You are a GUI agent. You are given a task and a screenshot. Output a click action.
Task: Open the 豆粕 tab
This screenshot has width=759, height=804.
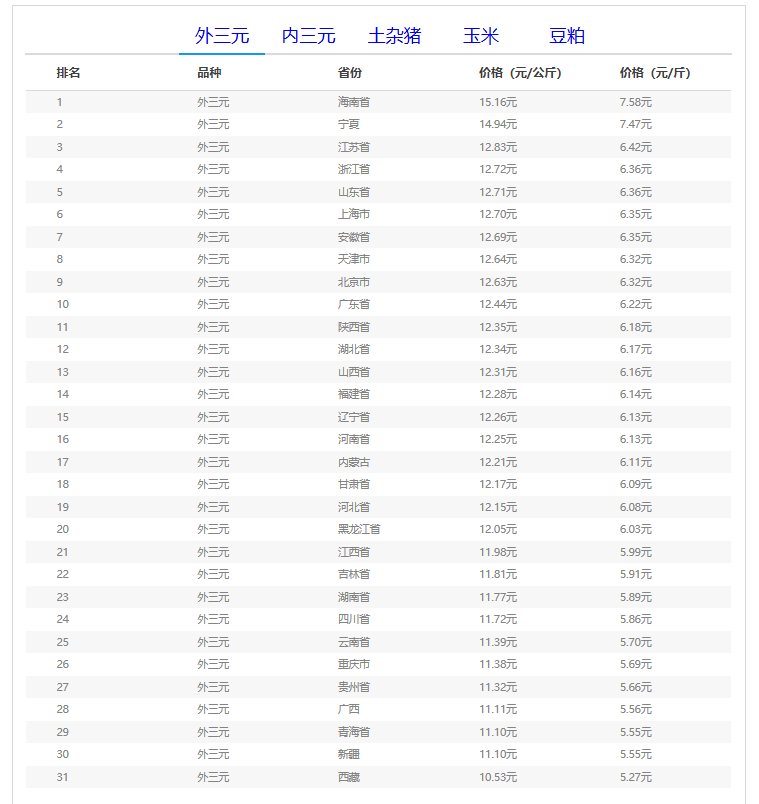coord(566,36)
